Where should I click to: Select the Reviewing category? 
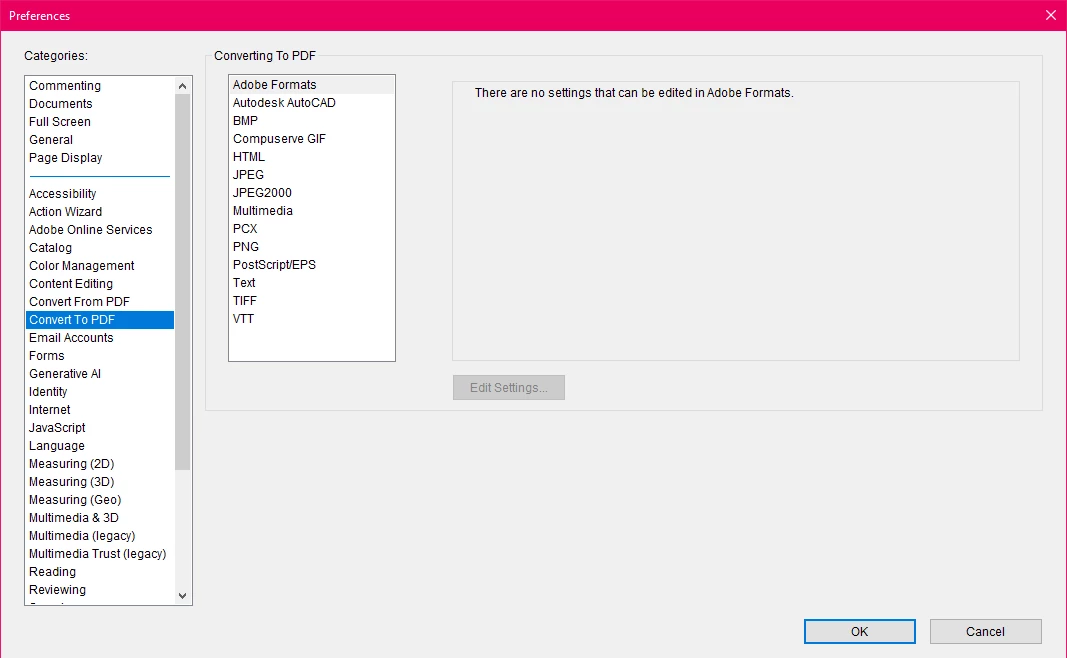[100, 591]
